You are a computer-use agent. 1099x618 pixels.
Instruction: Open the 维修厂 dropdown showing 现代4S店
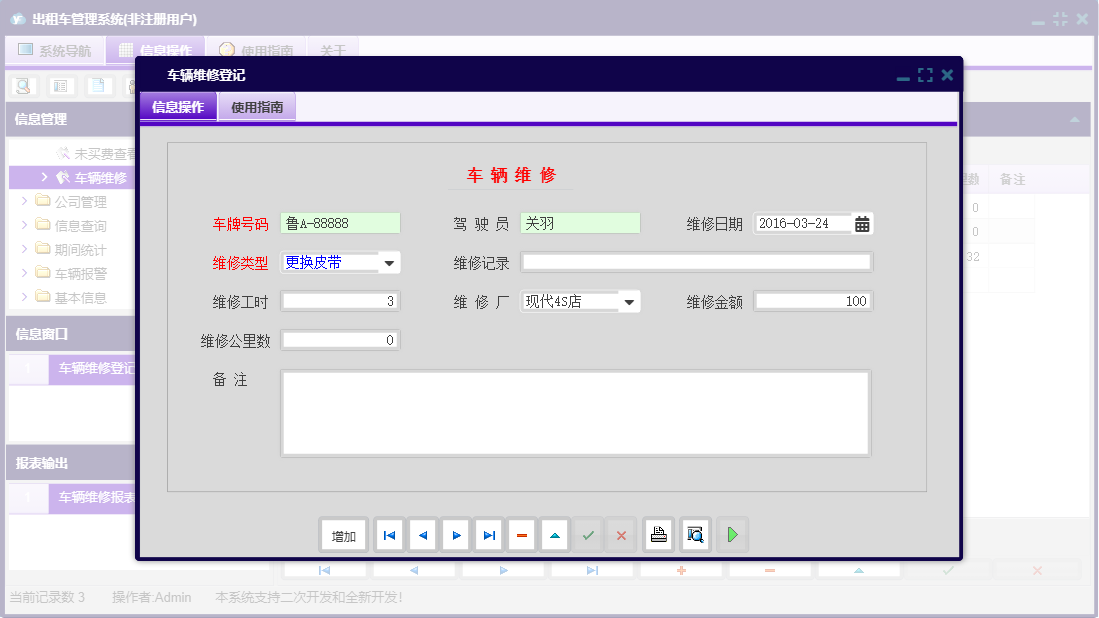point(631,300)
